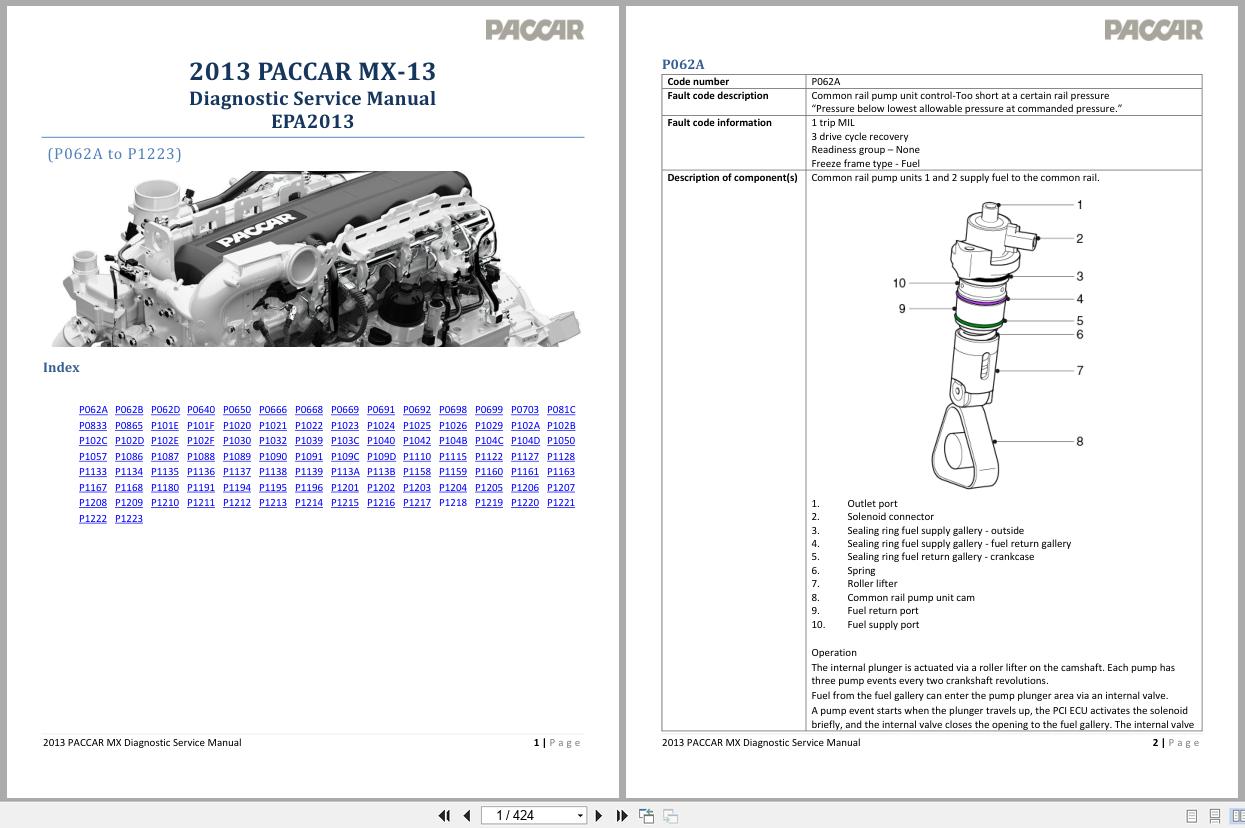Jump to fault code P0703
Image resolution: width=1245 pixels, height=828 pixels.
(525, 410)
